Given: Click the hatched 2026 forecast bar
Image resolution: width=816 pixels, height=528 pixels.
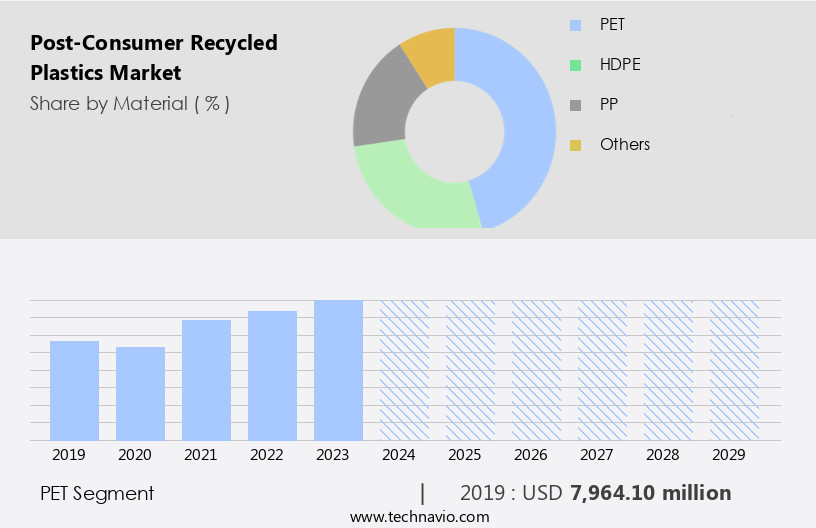Looking at the screenshot, I should (536, 370).
